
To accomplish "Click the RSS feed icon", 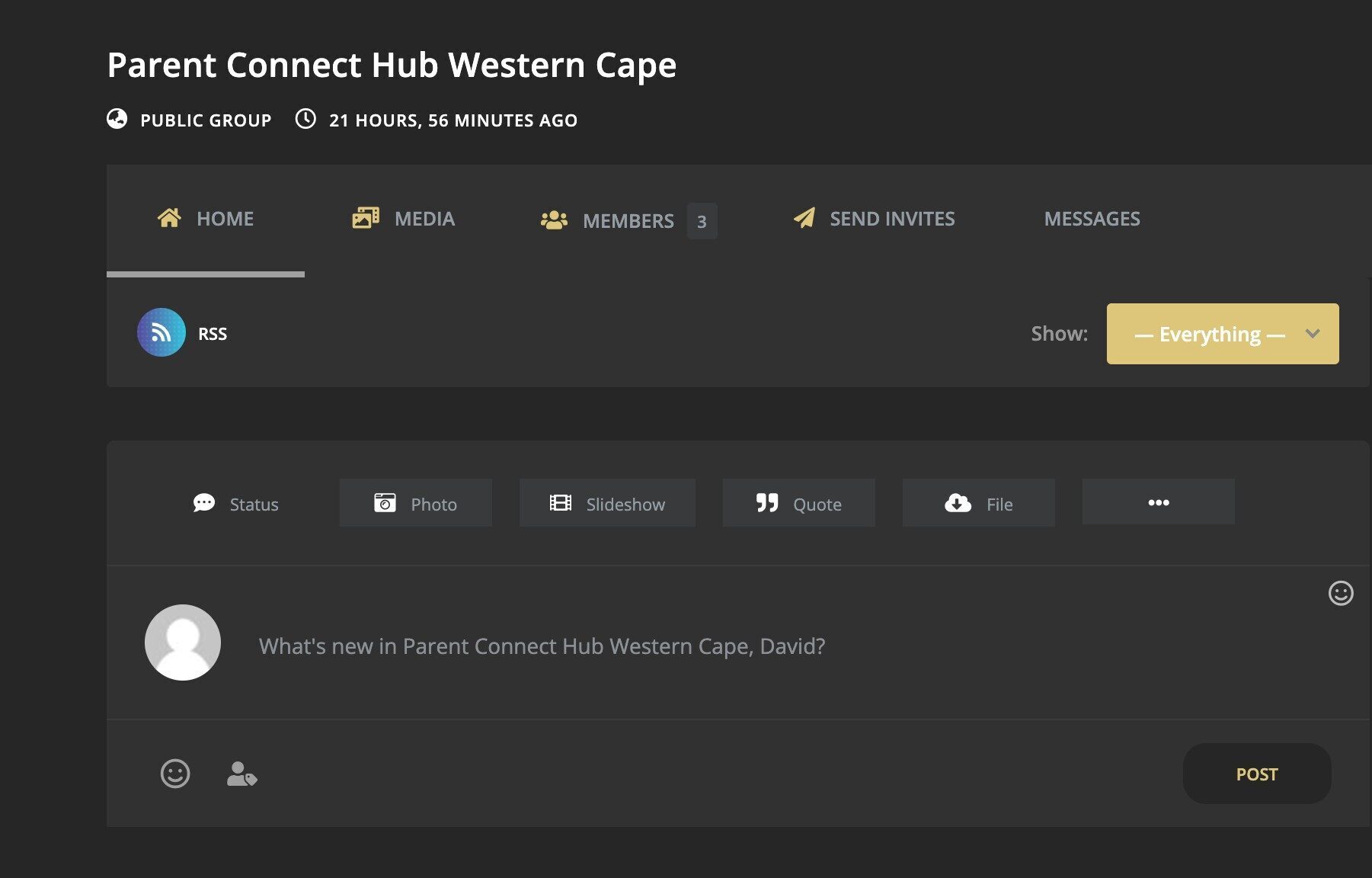I will pos(161,333).
